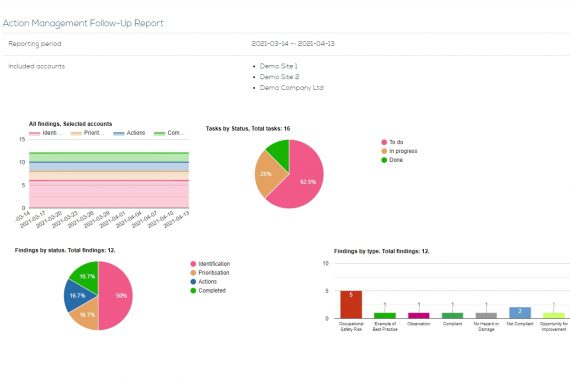Click the All findings, Selected accounts chart title
570x380 pixels.
(x=71, y=124)
